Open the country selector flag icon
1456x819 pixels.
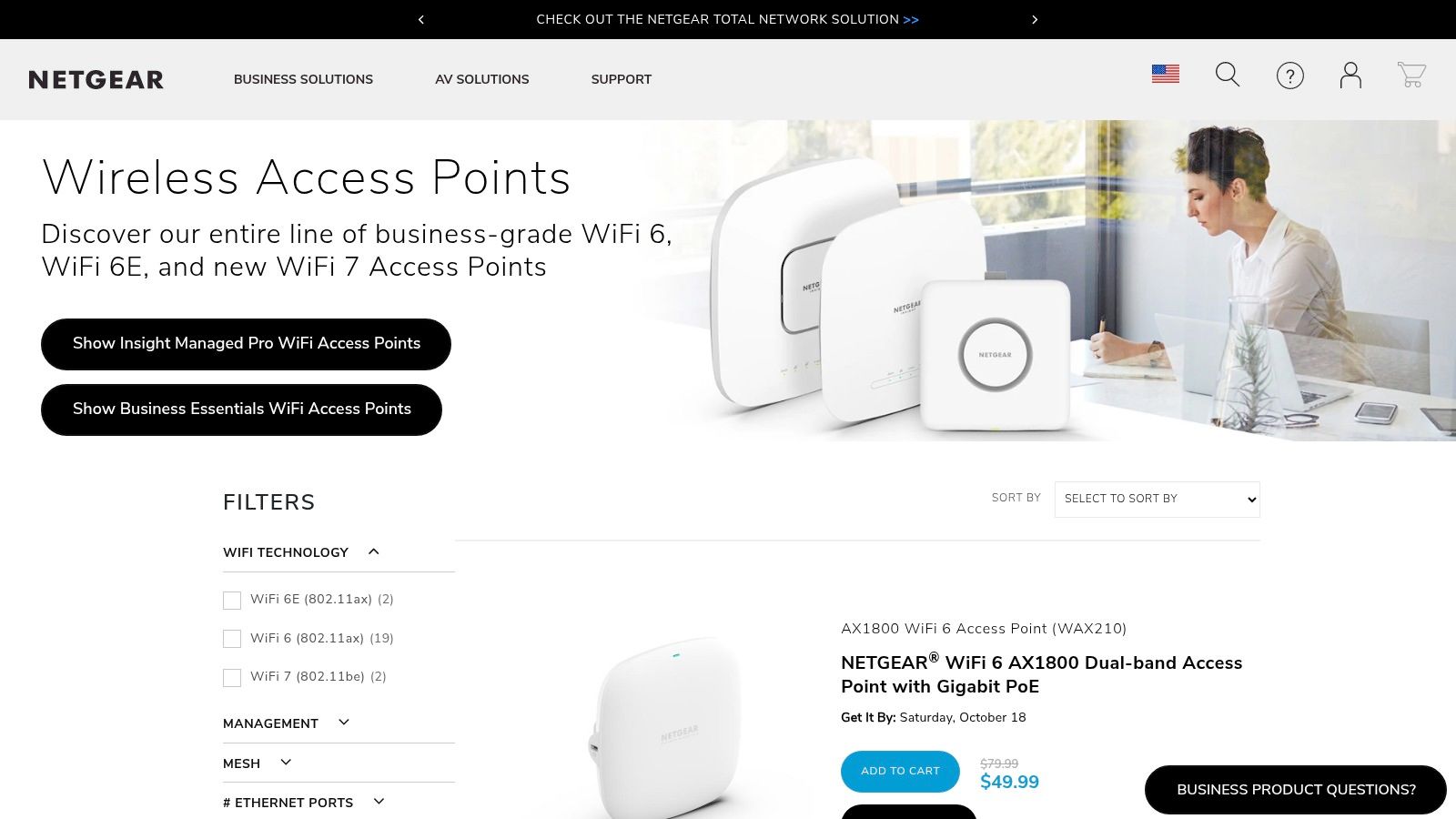(x=1165, y=74)
